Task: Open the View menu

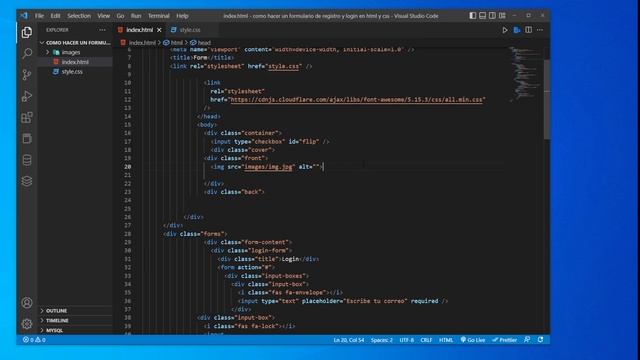Action: [x=103, y=16]
